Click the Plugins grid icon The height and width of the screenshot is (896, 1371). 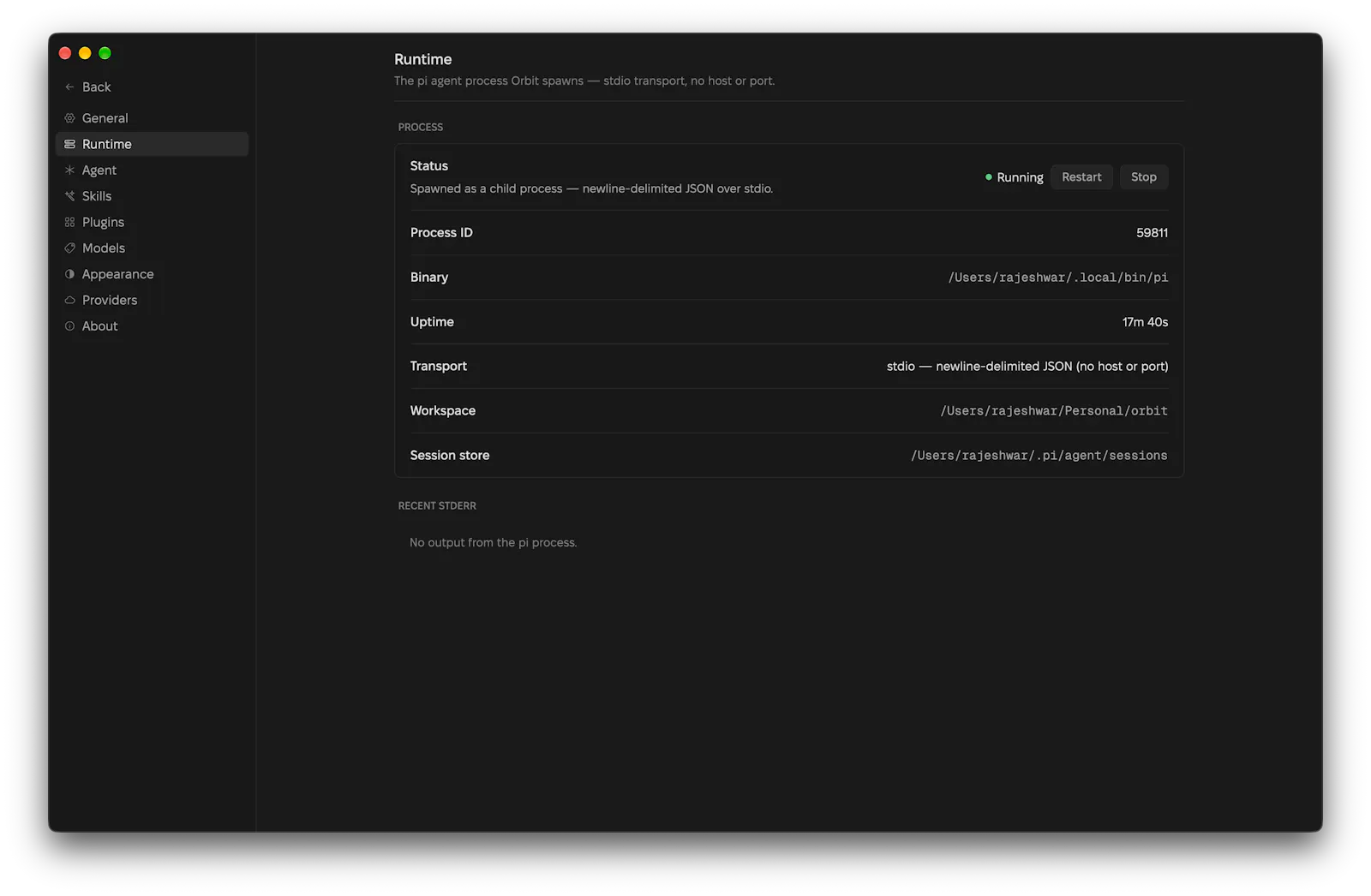(x=69, y=222)
